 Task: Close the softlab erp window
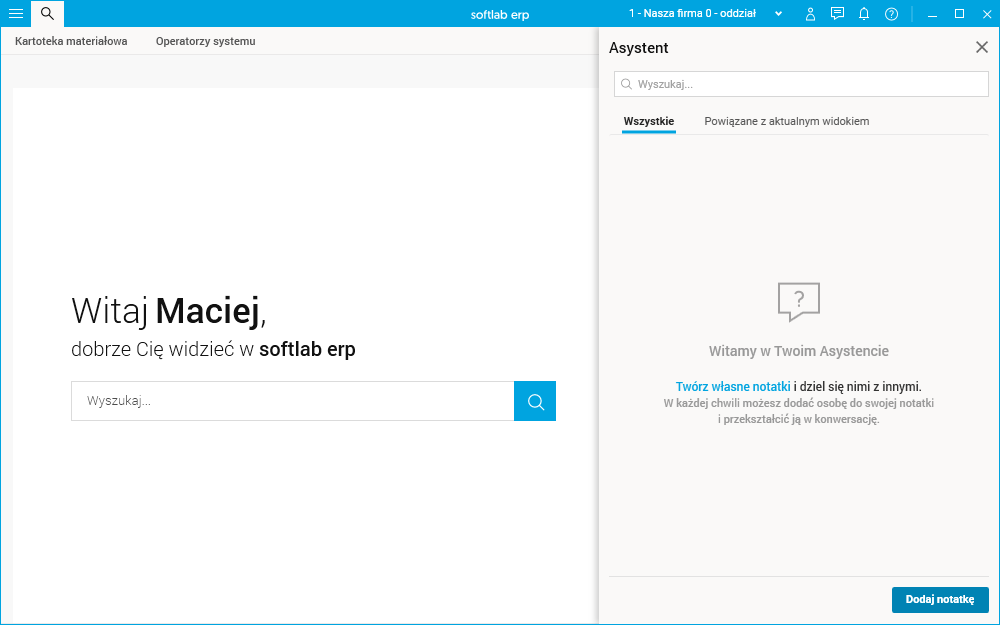point(987,14)
